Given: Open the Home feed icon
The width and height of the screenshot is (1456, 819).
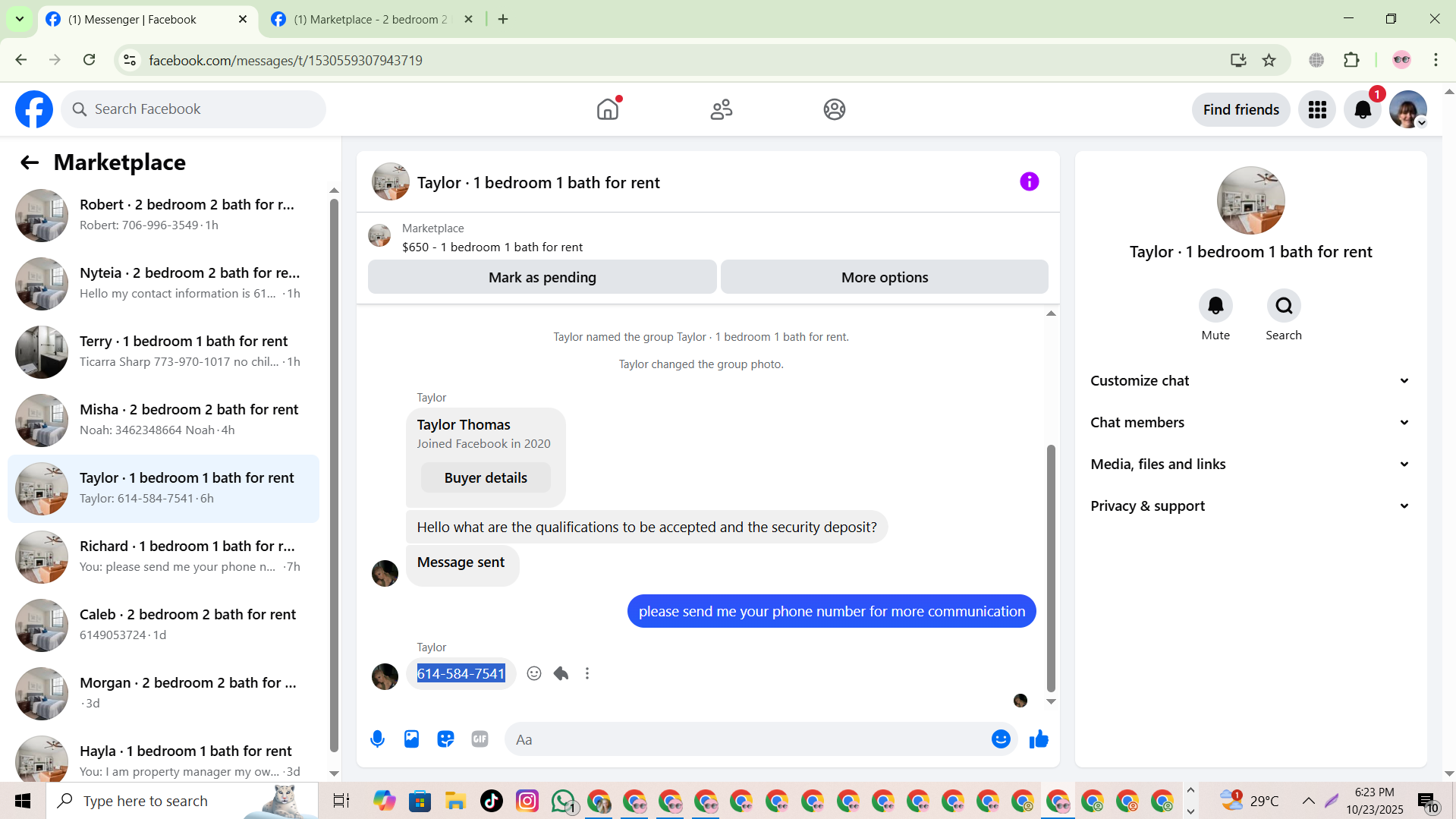Looking at the screenshot, I should [x=608, y=109].
